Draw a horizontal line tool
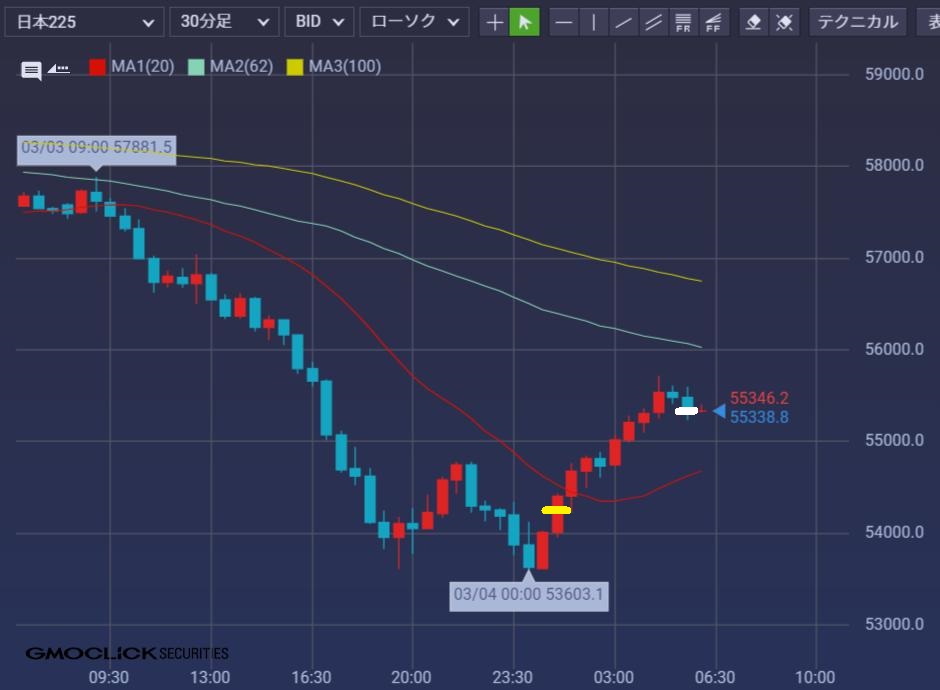The height and width of the screenshot is (690, 940). pyautogui.click(x=565, y=22)
